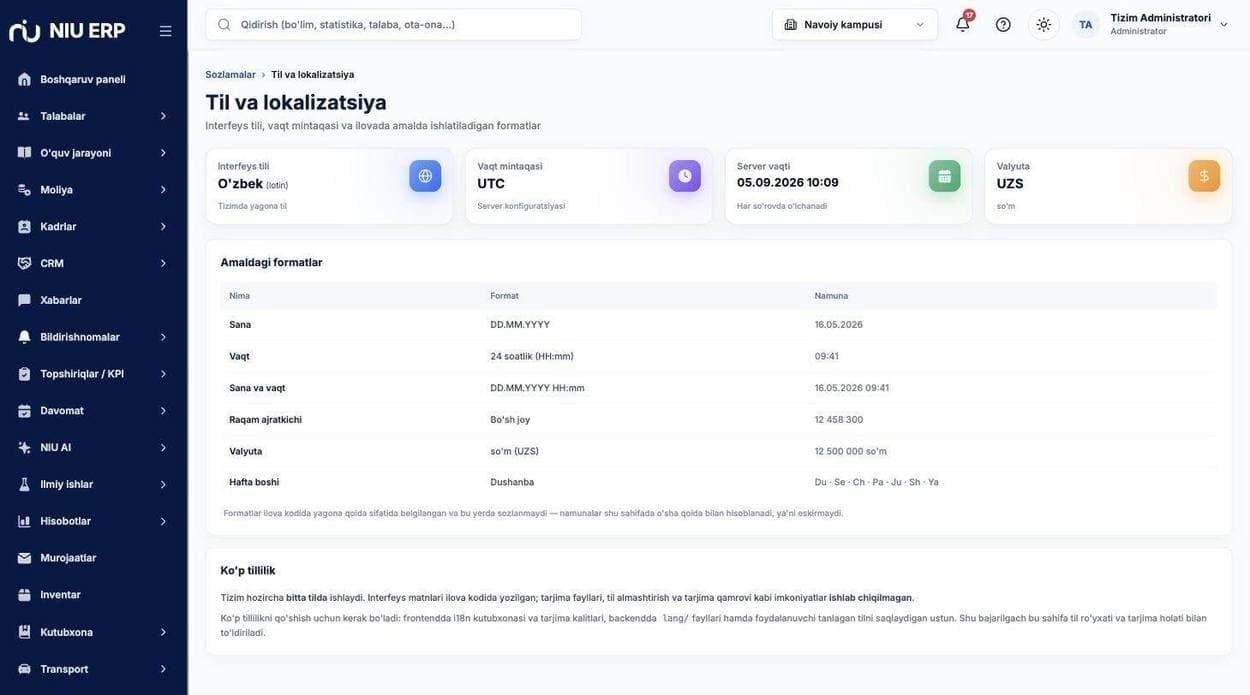Open the help question mark icon

click(1003, 24)
